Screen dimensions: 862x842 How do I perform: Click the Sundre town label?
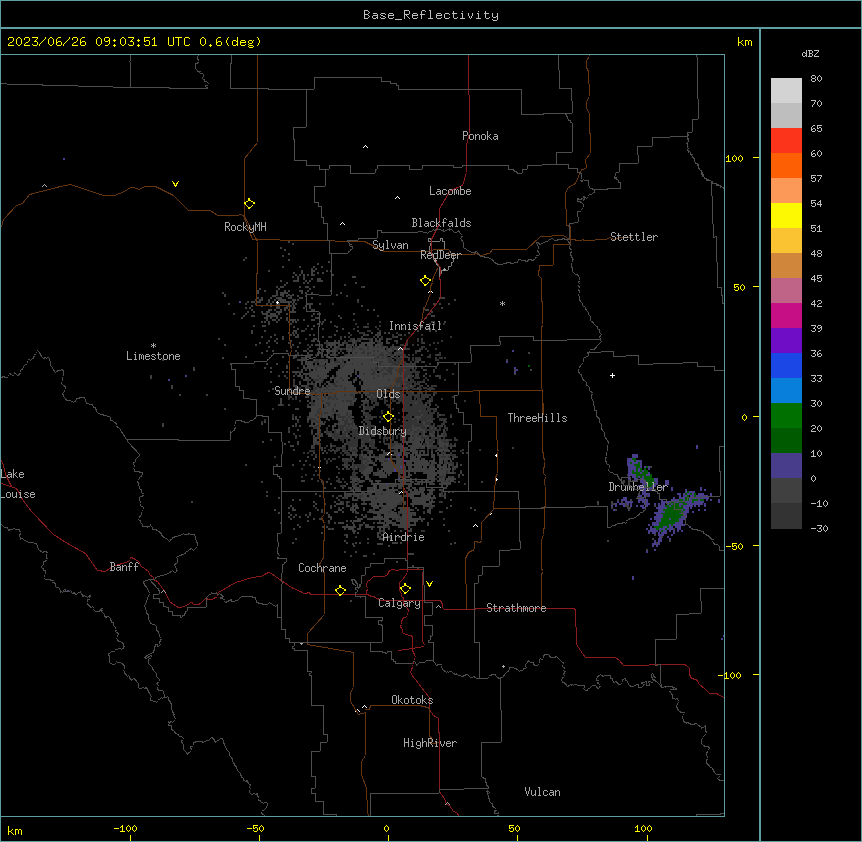pos(292,391)
